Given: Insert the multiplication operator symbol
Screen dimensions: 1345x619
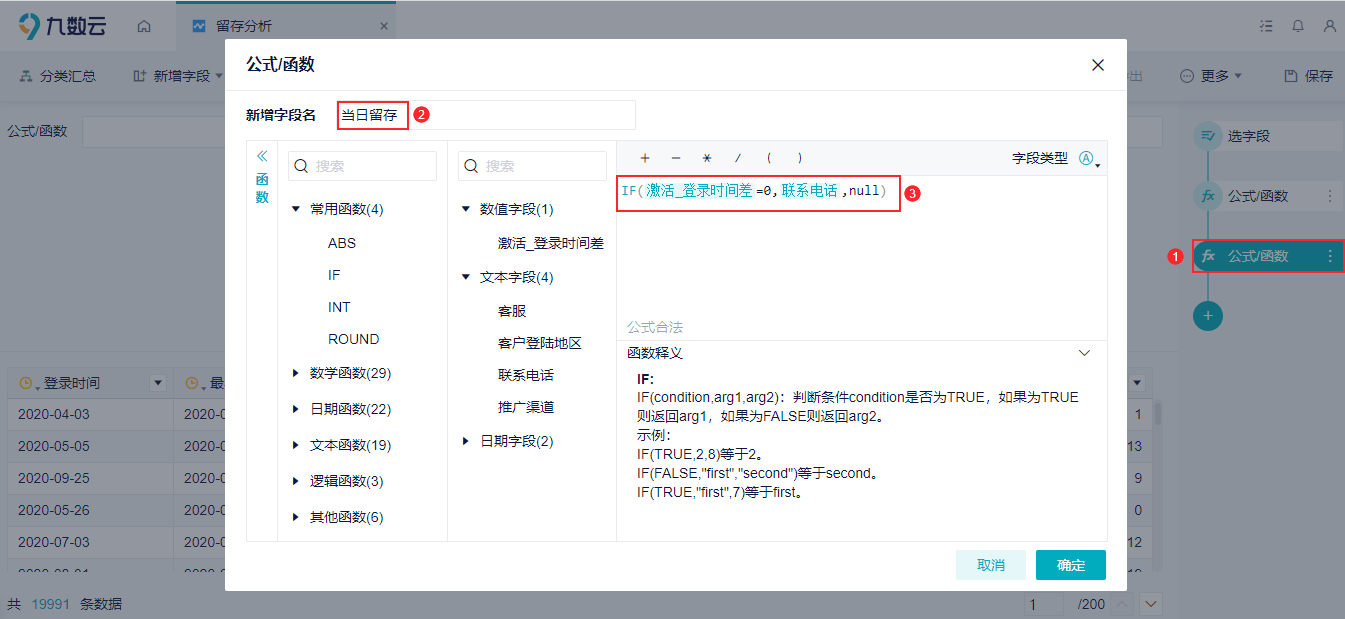Looking at the screenshot, I should 706,158.
